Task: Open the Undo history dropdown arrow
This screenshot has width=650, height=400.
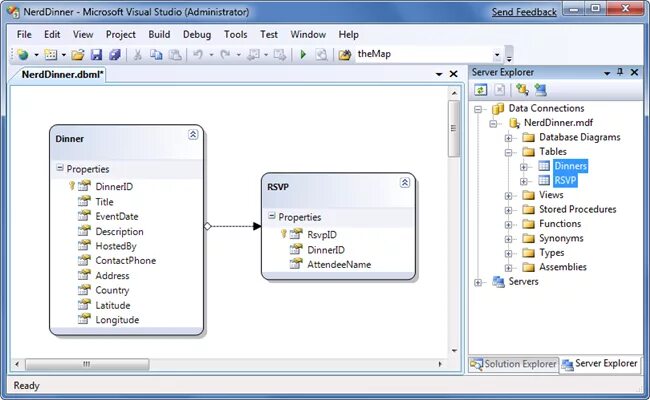Action: click(211, 55)
